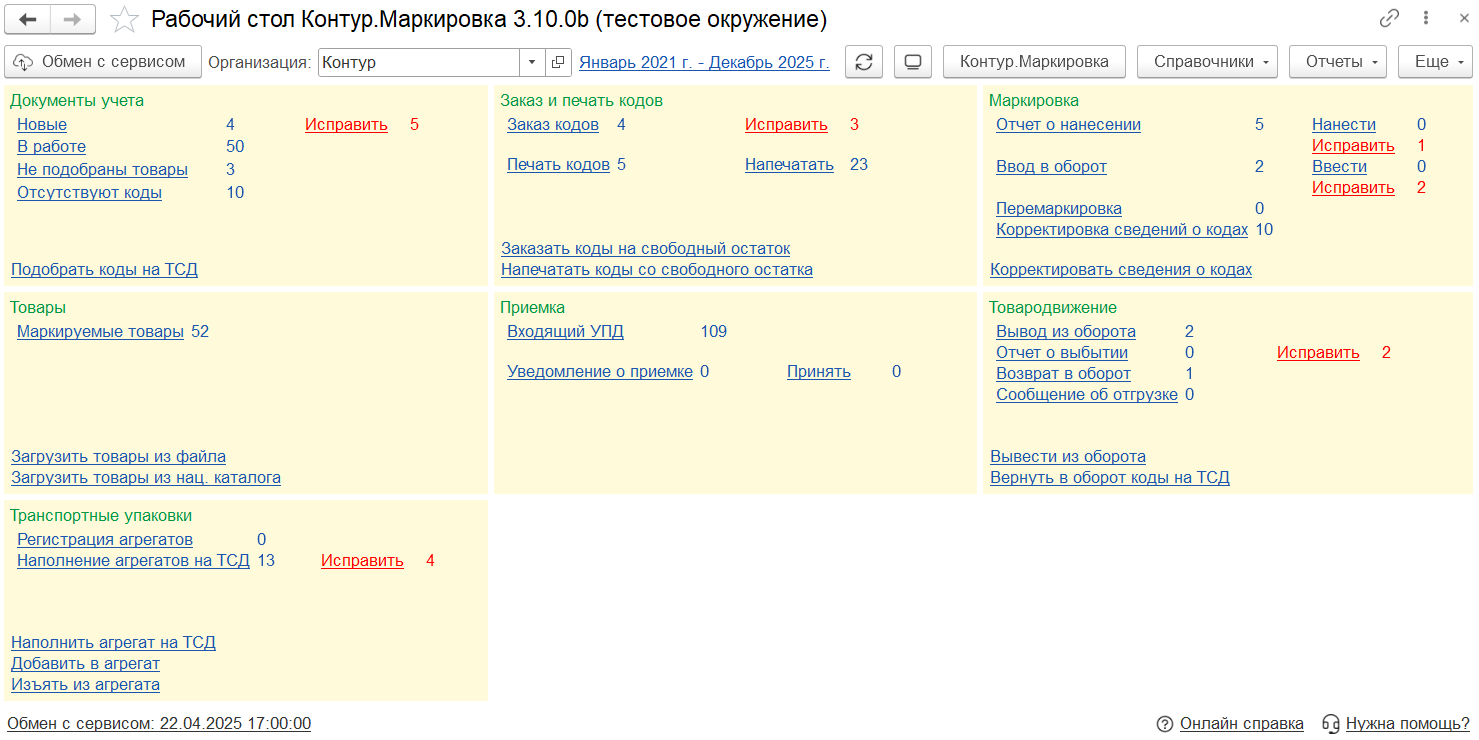
Task: Open В работе documents link
Action: click(x=51, y=146)
